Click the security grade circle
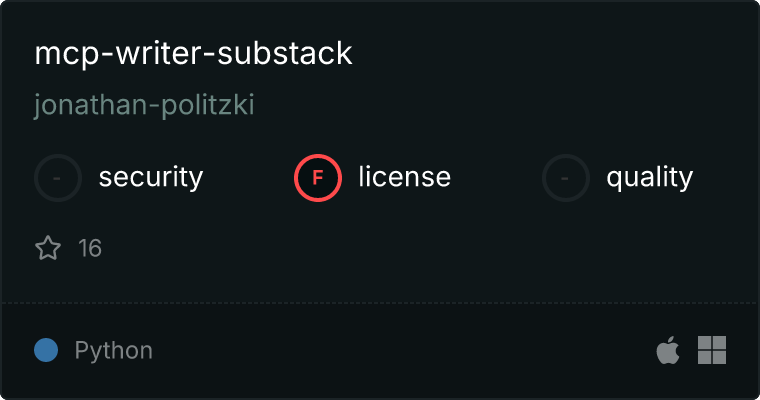 pos(58,178)
